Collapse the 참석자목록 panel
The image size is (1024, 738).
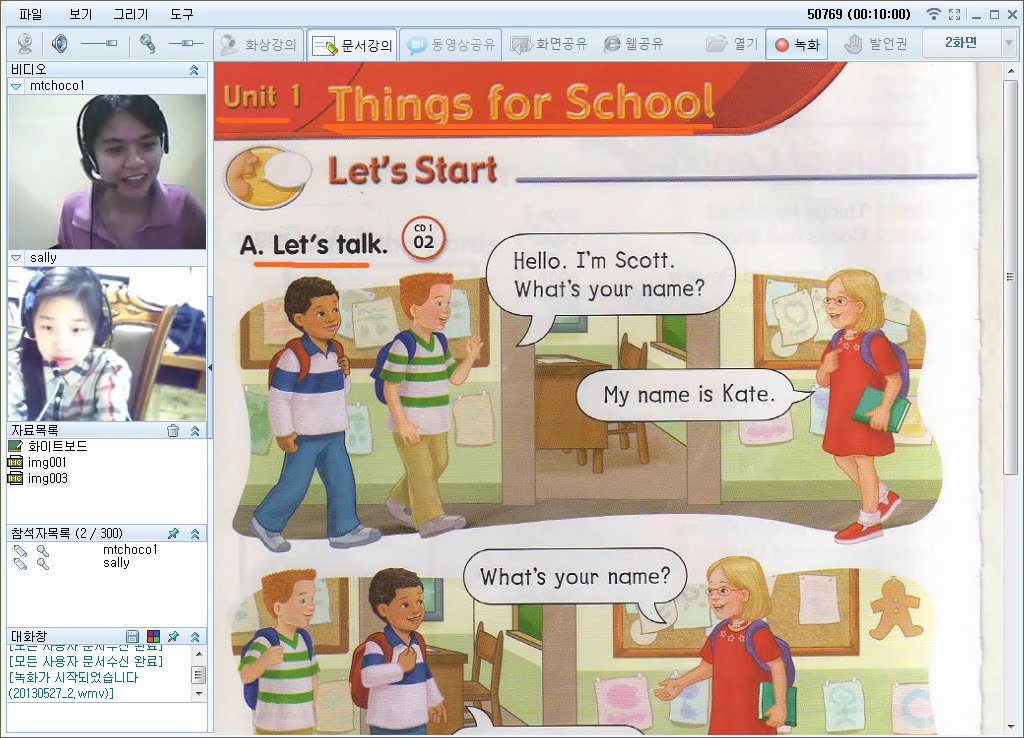click(x=195, y=534)
